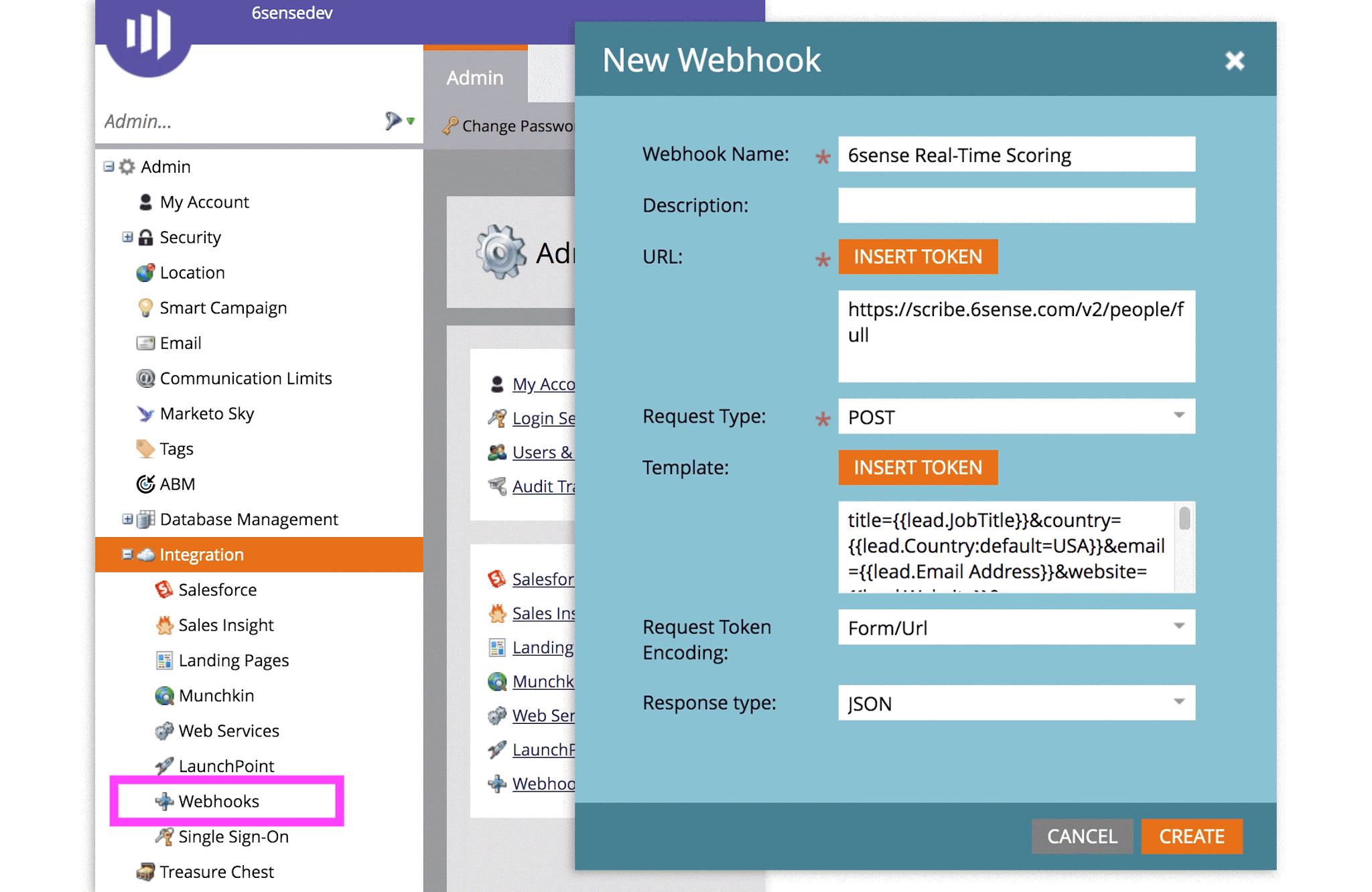Click the LaunchPoint rocket icon in sidebar
The width and height of the screenshot is (1372, 892).
164,766
